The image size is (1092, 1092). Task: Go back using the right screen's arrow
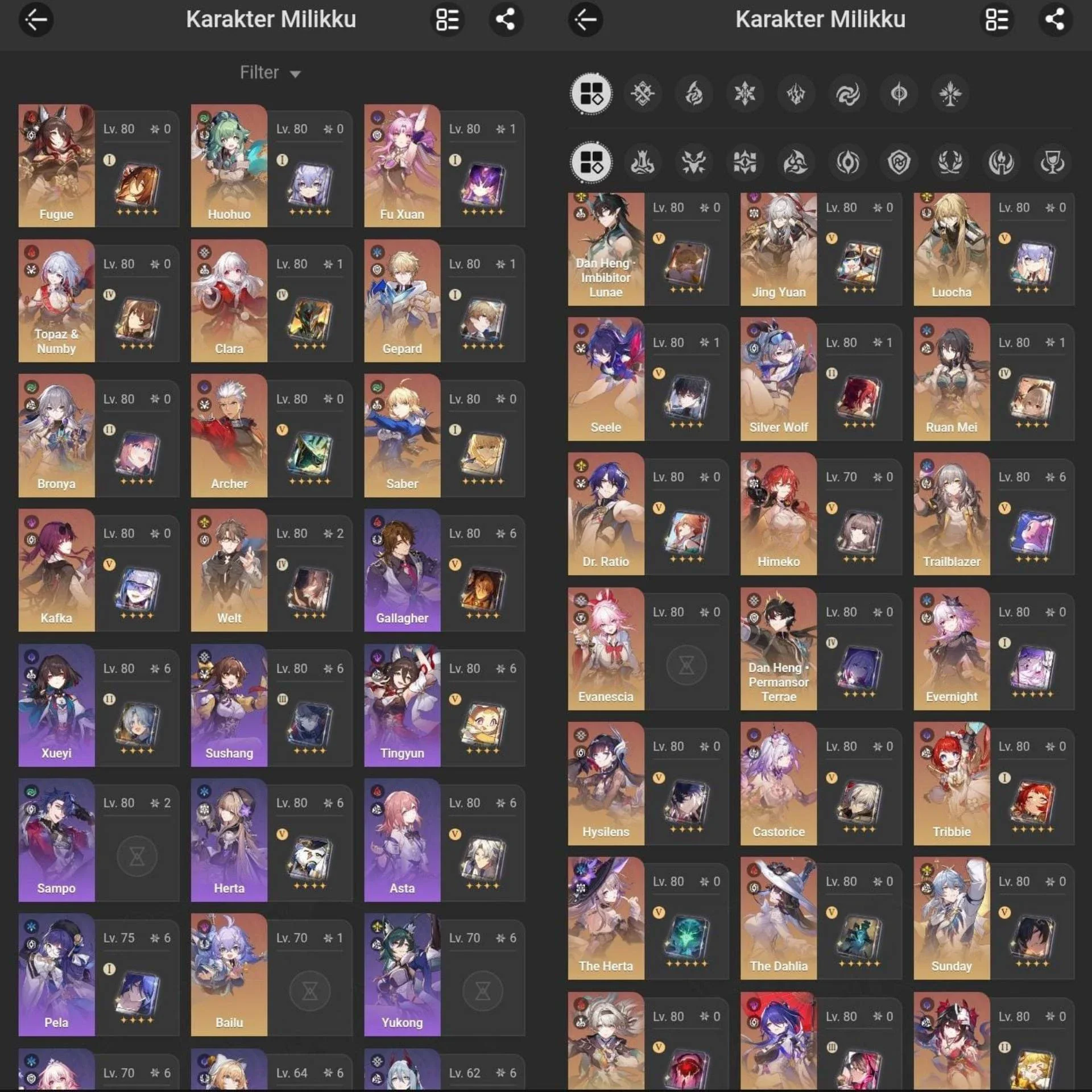[x=585, y=20]
